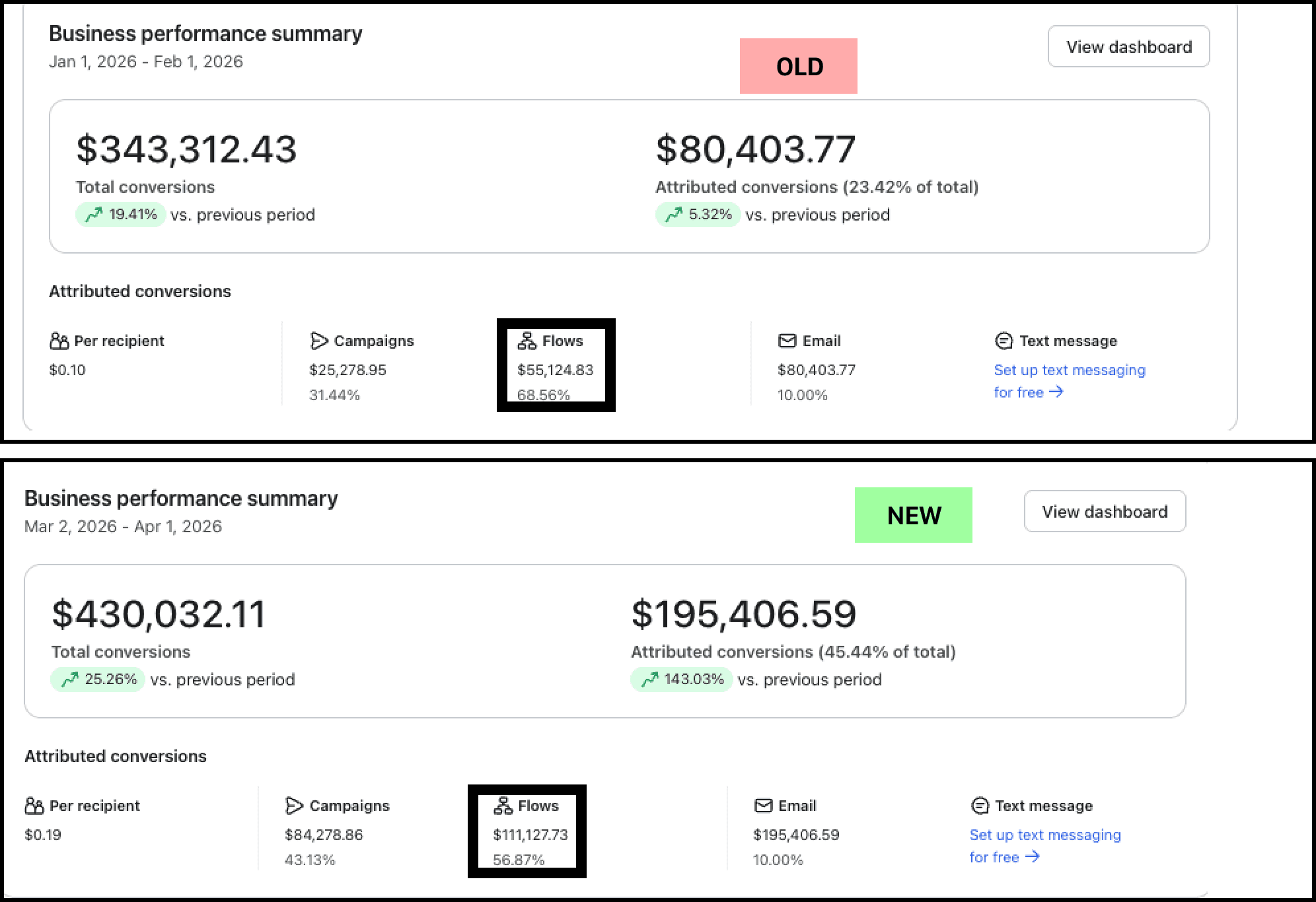Open the text messaging setup link in NEW panel
The width and height of the screenshot is (1316, 902).
pyautogui.click(x=1044, y=835)
